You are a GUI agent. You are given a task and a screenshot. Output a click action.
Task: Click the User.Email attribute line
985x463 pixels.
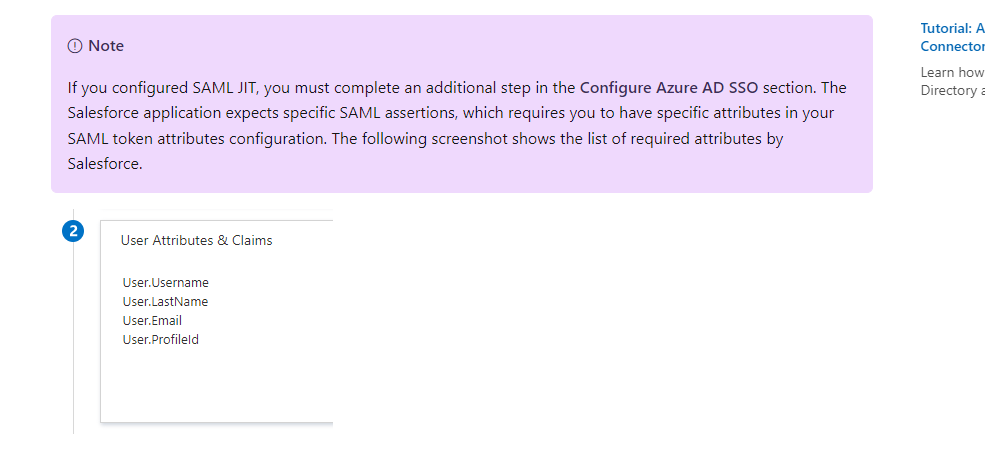click(x=152, y=321)
